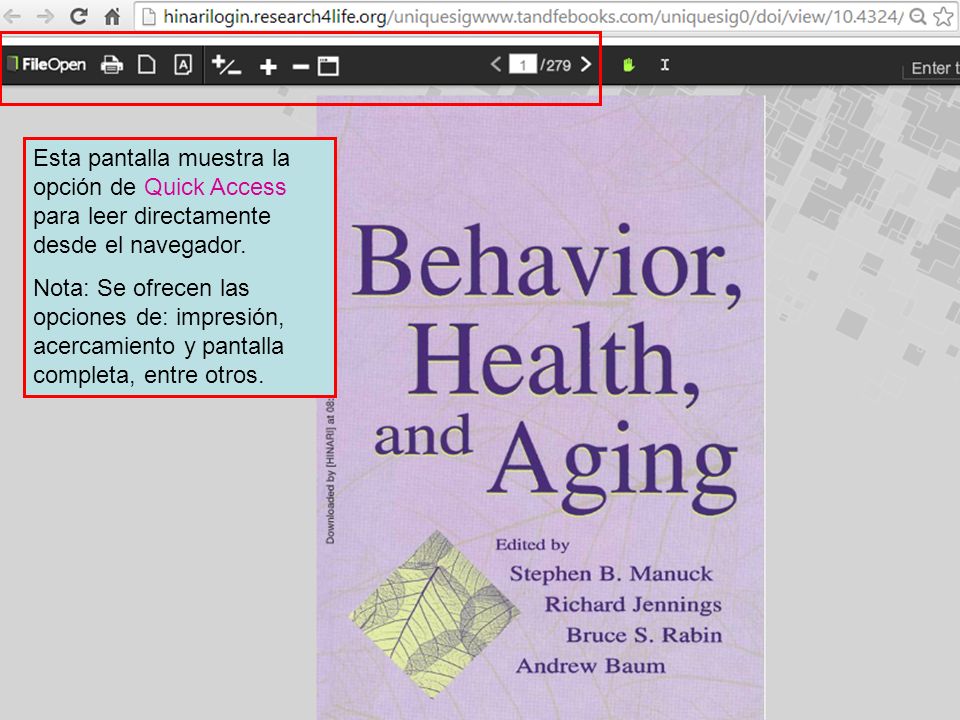Click the print icon in the viewer toolbar

coord(111,64)
